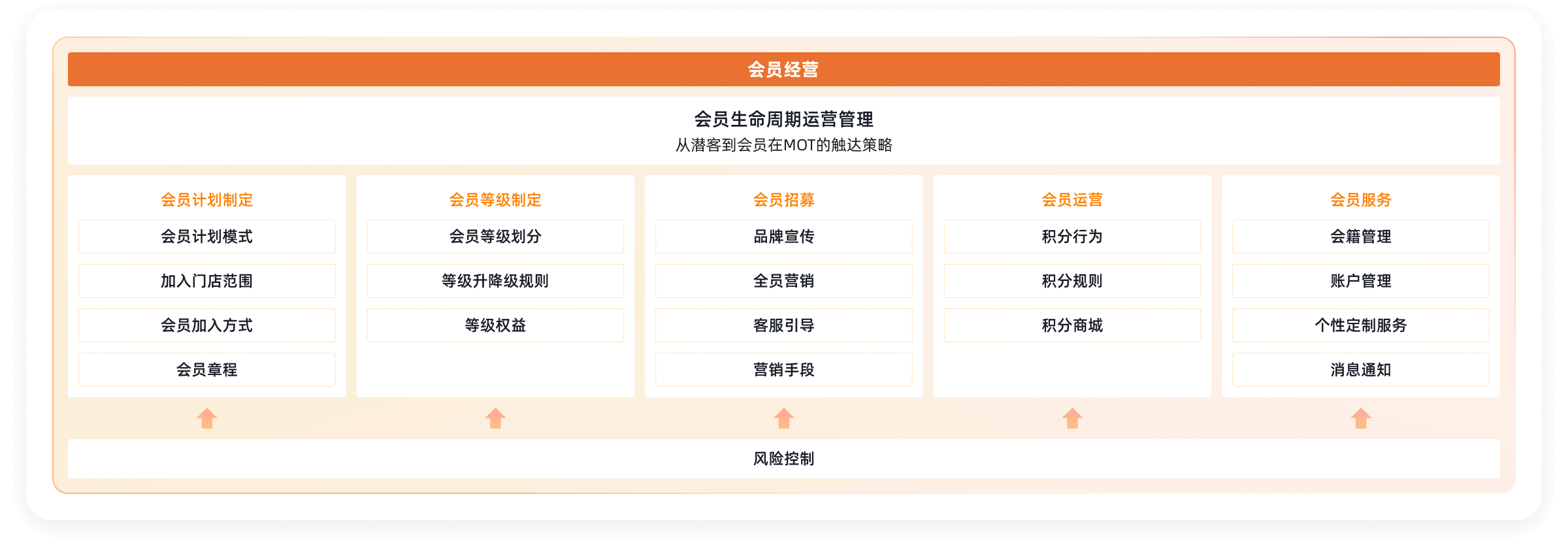This screenshot has width=1568, height=541.
Task: Click the 会员章程 box
Action: [x=207, y=370]
